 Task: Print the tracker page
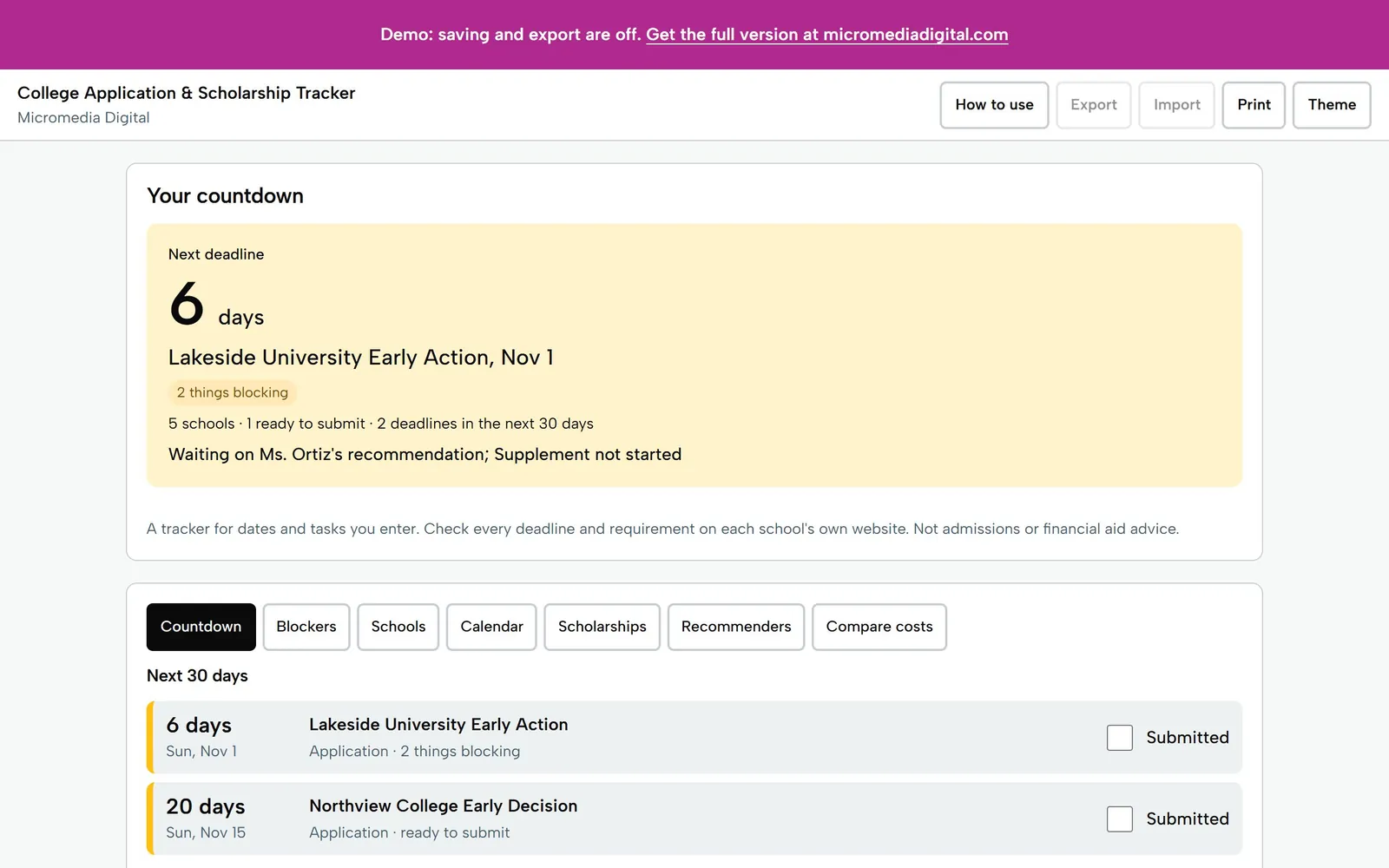coord(1254,105)
